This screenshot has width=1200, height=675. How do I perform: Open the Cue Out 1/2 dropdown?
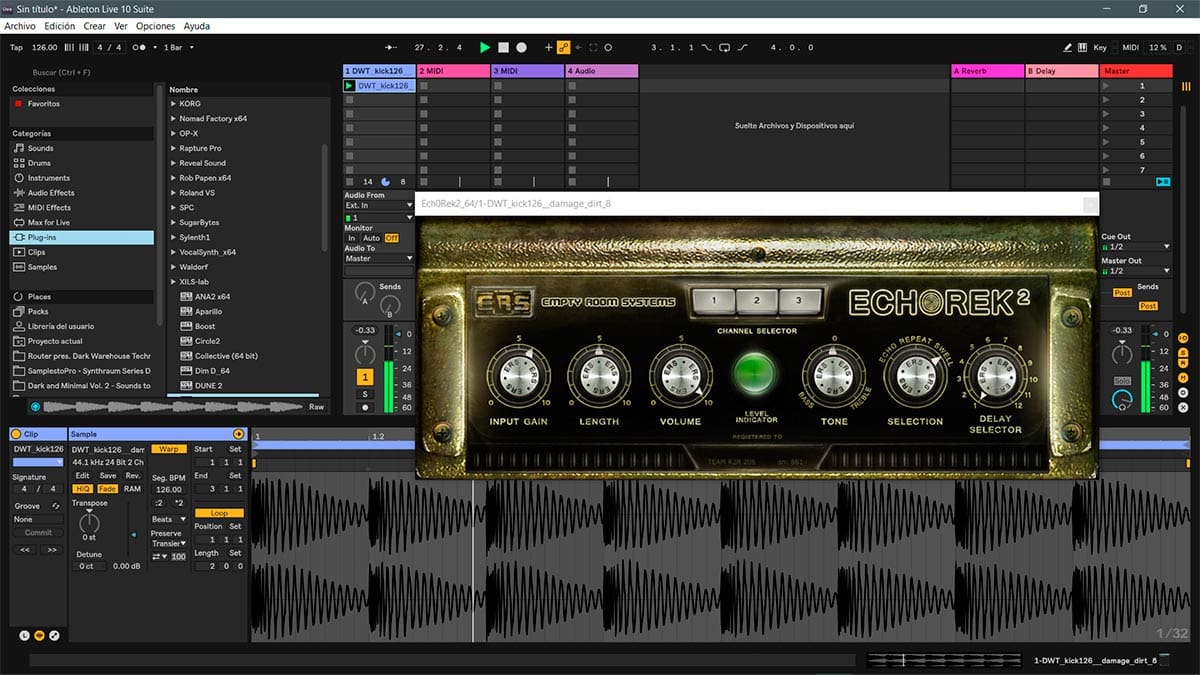(1136, 247)
